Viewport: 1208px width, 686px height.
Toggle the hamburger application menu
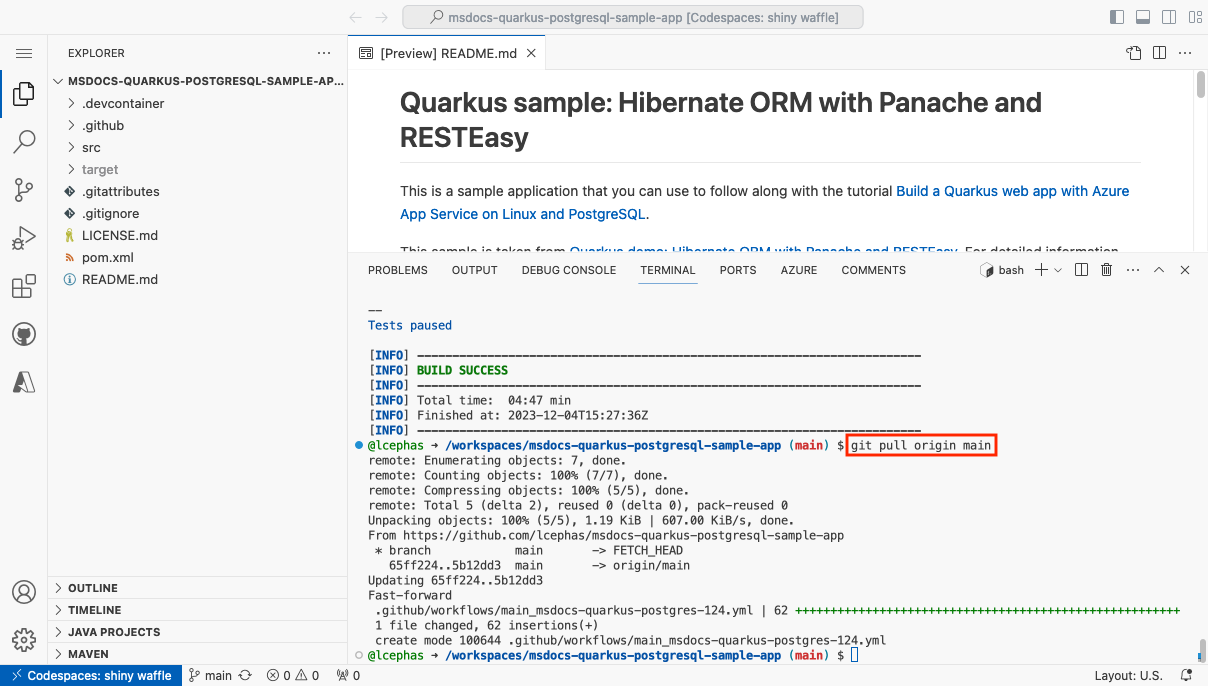[24, 53]
